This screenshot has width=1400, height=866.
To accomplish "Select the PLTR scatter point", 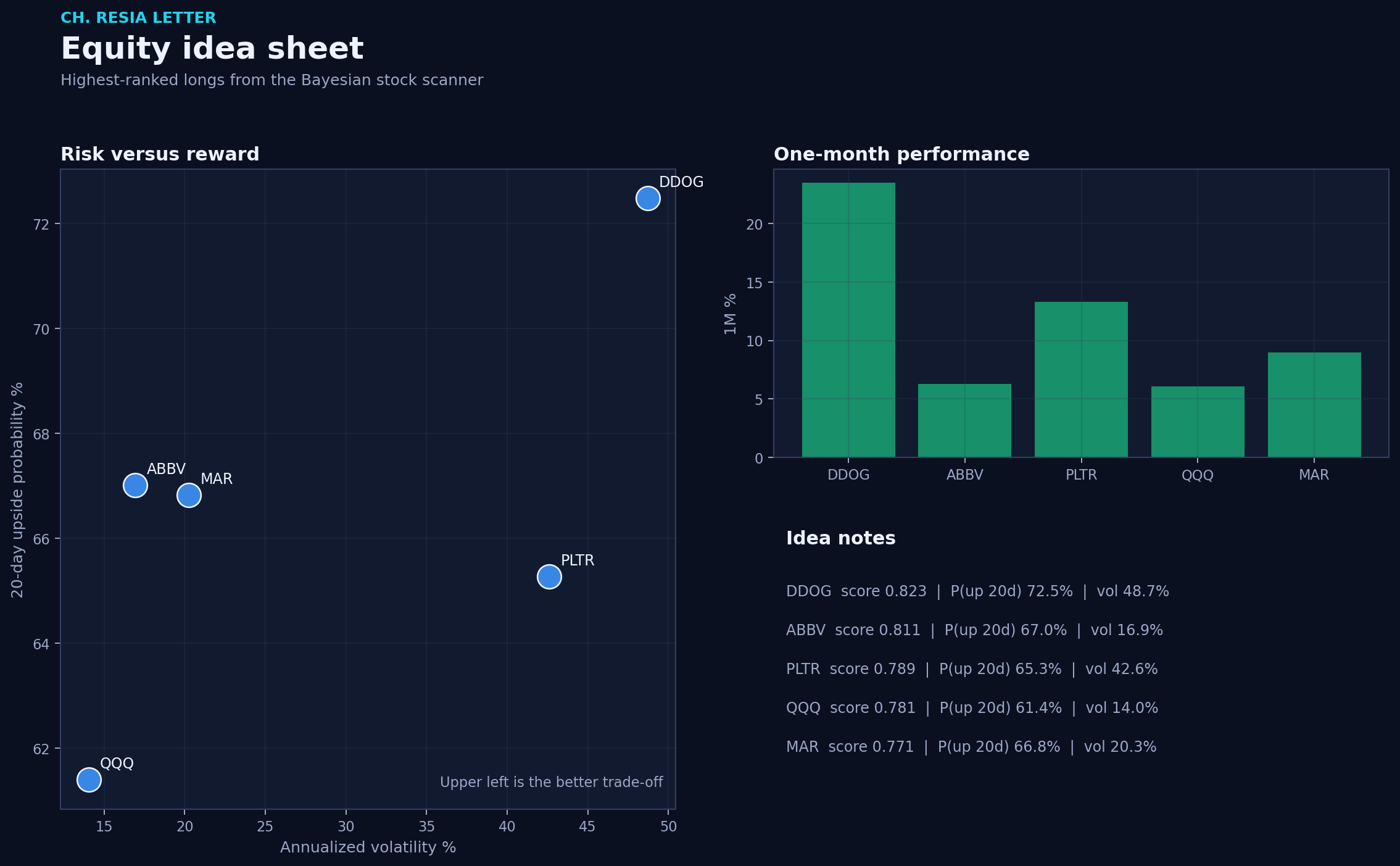I will click(x=549, y=577).
